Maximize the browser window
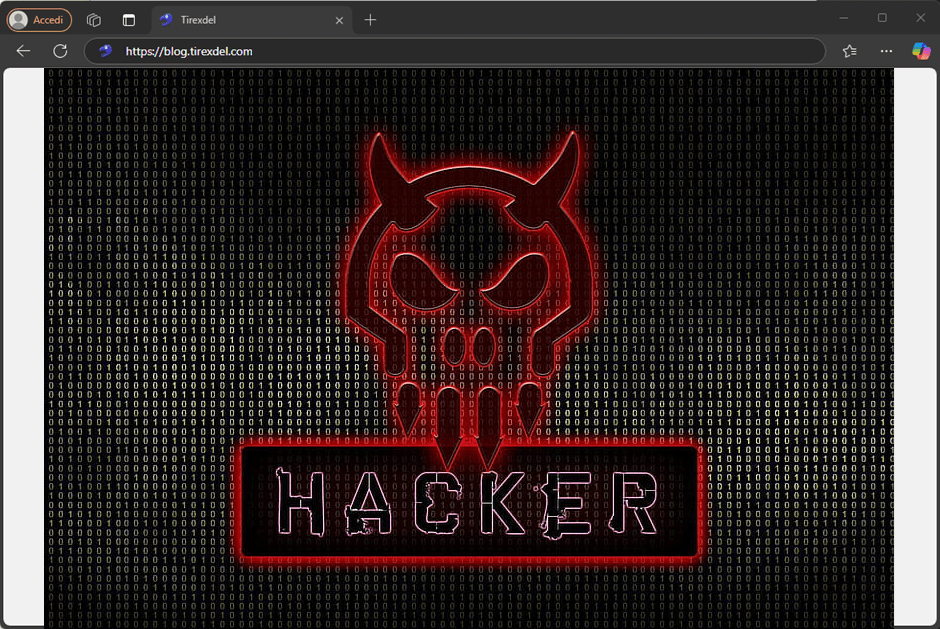 pyautogui.click(x=882, y=18)
